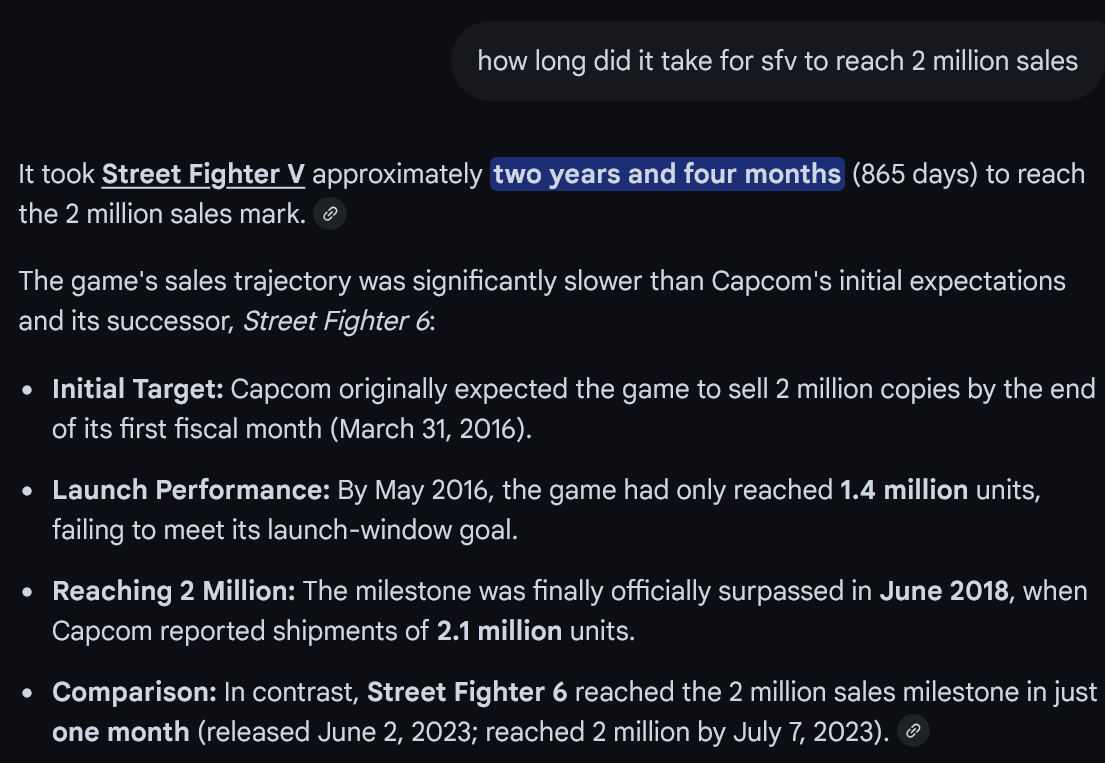Select the "Initial Target:" bullet heading
This screenshot has height=763, width=1105.
coord(137,389)
